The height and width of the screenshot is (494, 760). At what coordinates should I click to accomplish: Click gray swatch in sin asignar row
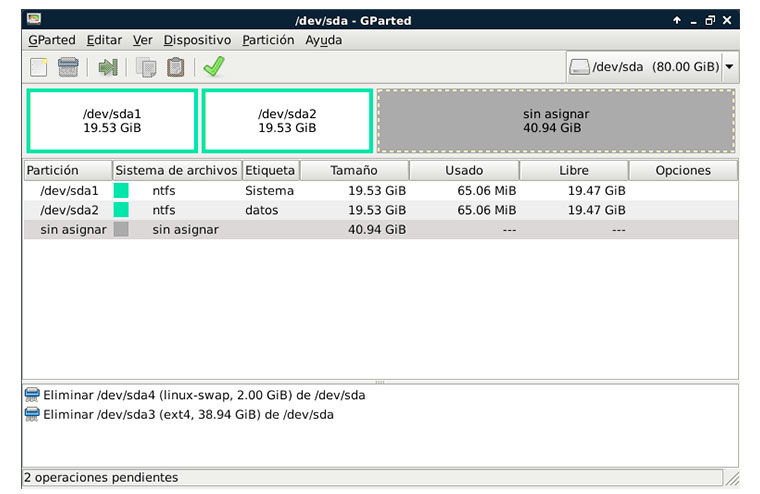(121, 229)
